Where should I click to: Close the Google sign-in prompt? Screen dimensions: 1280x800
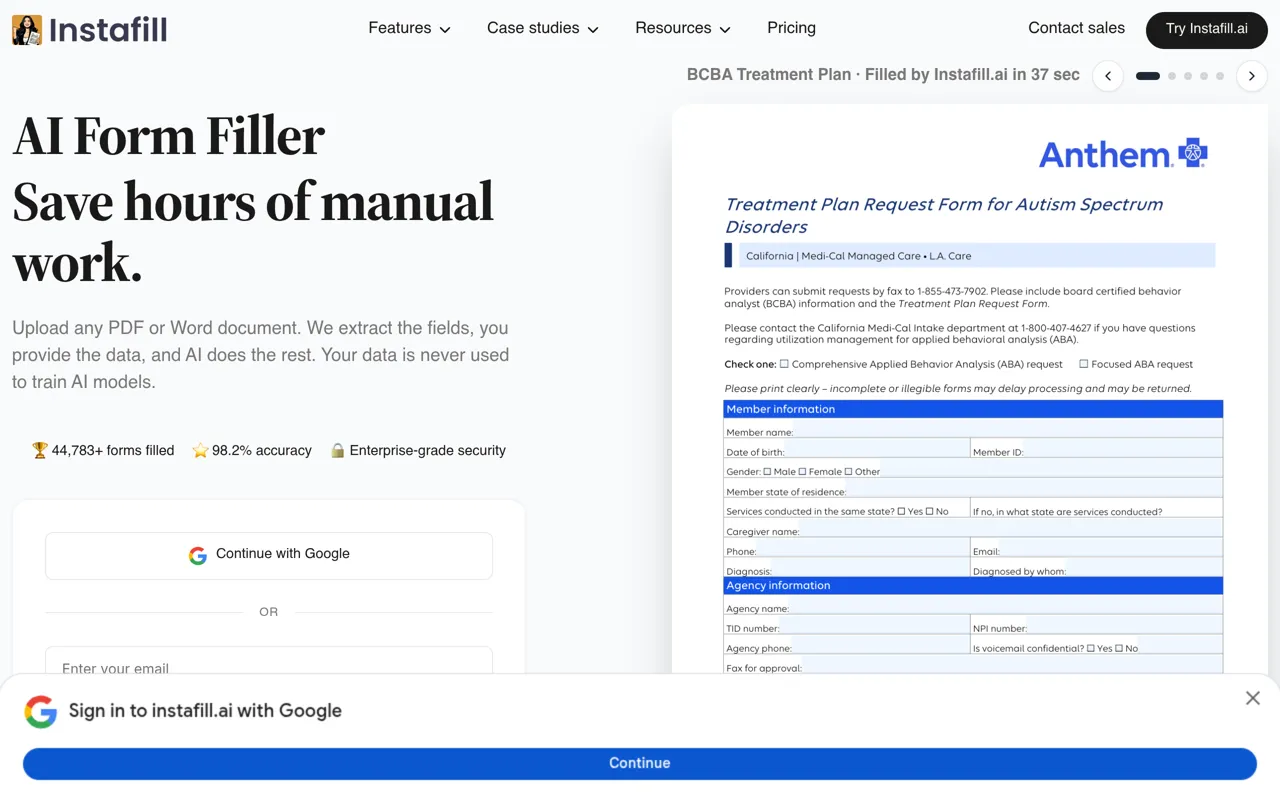coord(1252,698)
